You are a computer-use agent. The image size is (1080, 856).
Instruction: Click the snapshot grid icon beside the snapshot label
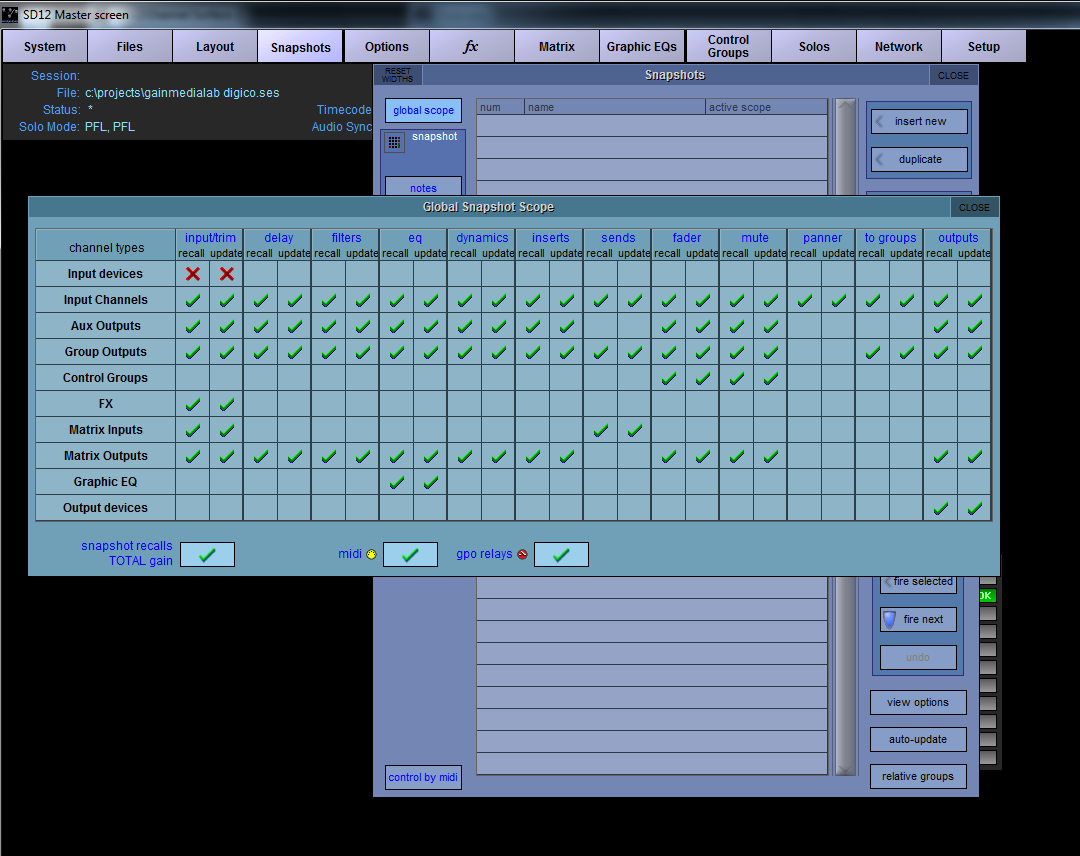(394, 143)
